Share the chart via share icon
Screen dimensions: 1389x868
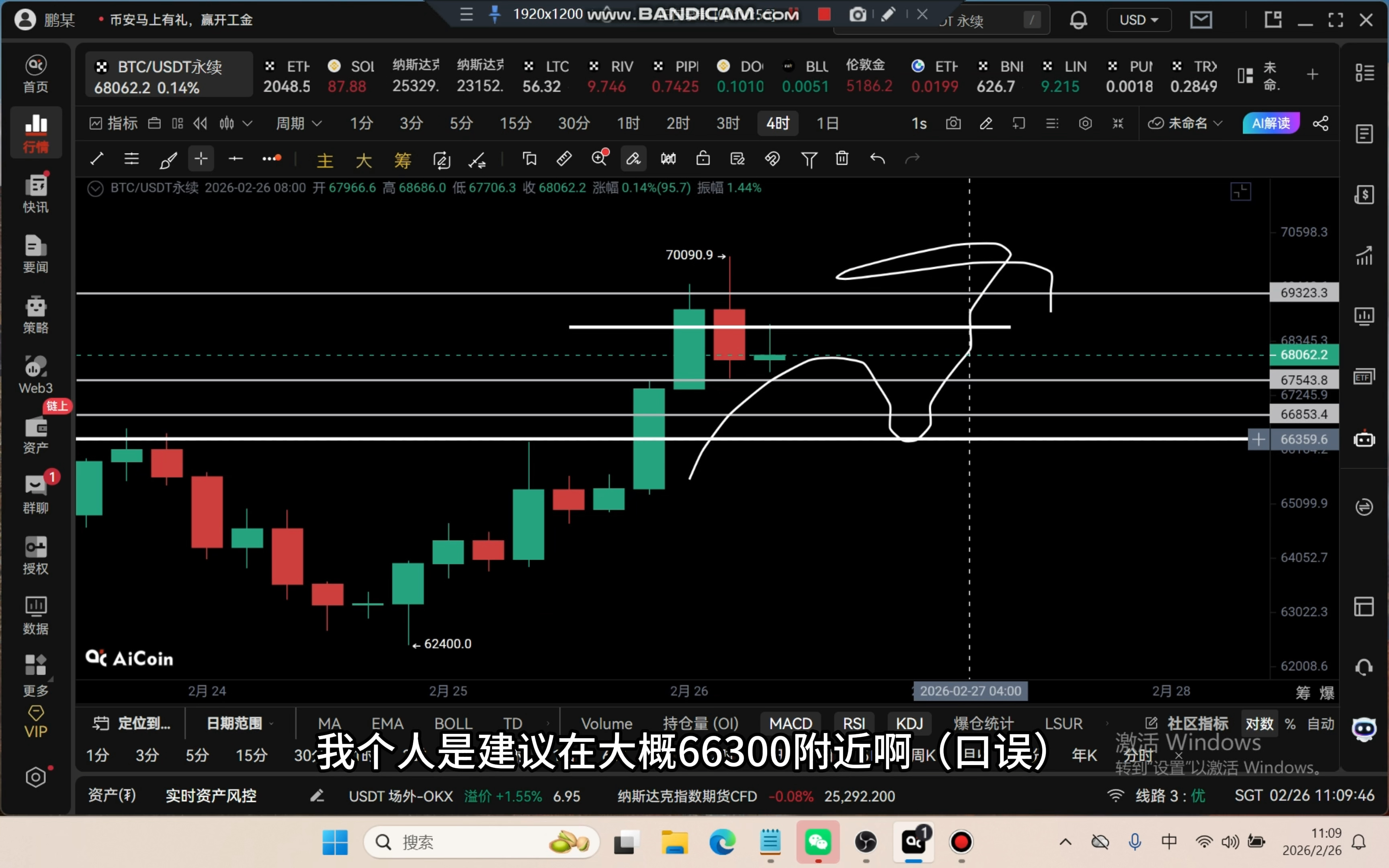point(1321,123)
